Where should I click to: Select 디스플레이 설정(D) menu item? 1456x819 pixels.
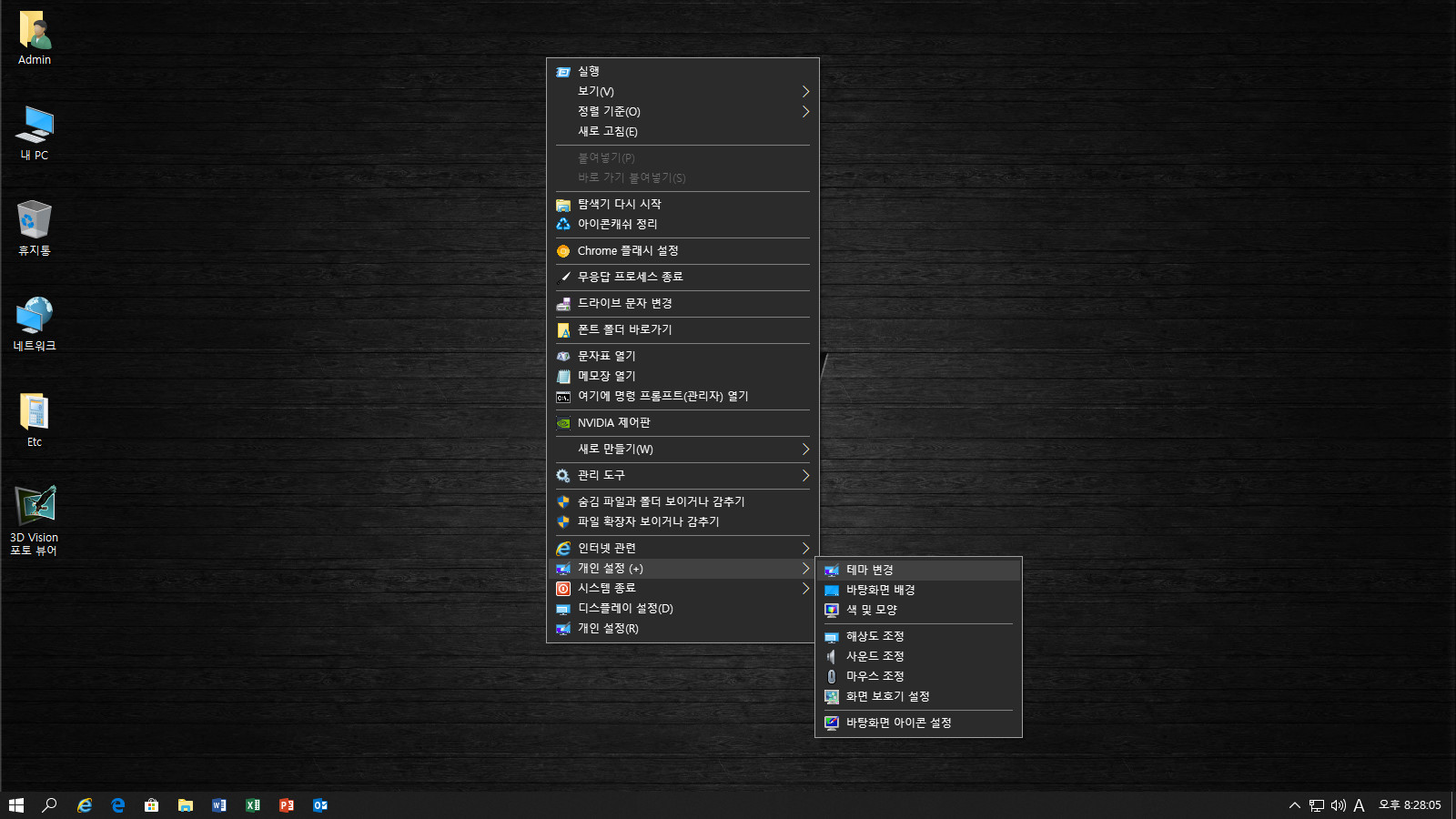(682, 608)
